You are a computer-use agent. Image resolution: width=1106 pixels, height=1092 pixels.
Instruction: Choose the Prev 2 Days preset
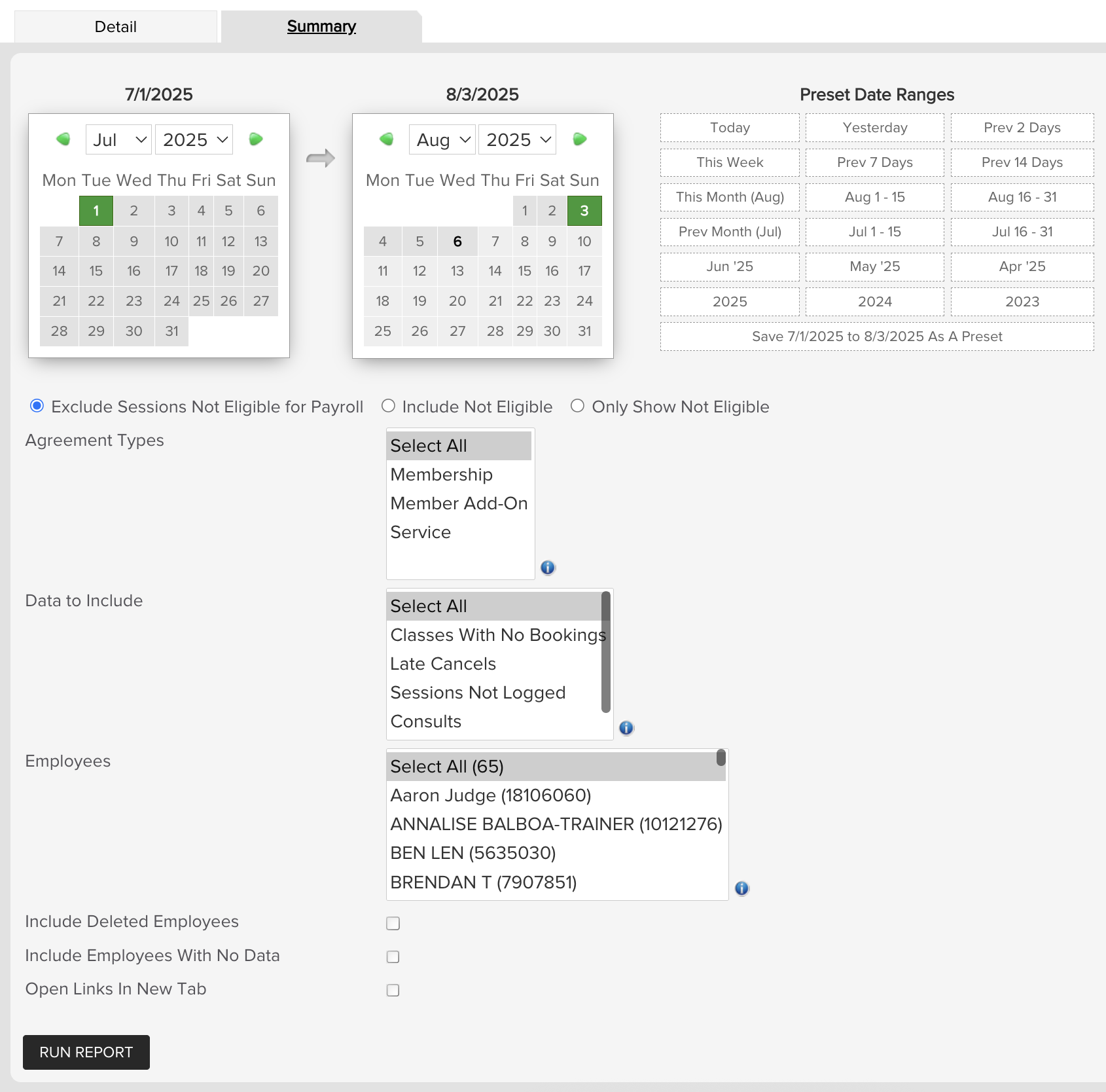click(x=1022, y=128)
